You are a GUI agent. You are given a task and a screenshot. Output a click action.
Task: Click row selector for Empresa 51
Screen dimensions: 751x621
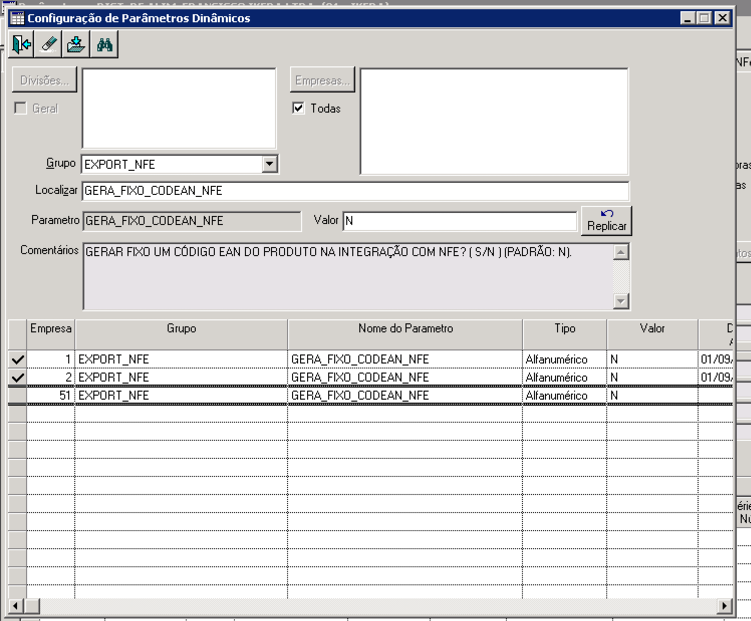pos(18,395)
